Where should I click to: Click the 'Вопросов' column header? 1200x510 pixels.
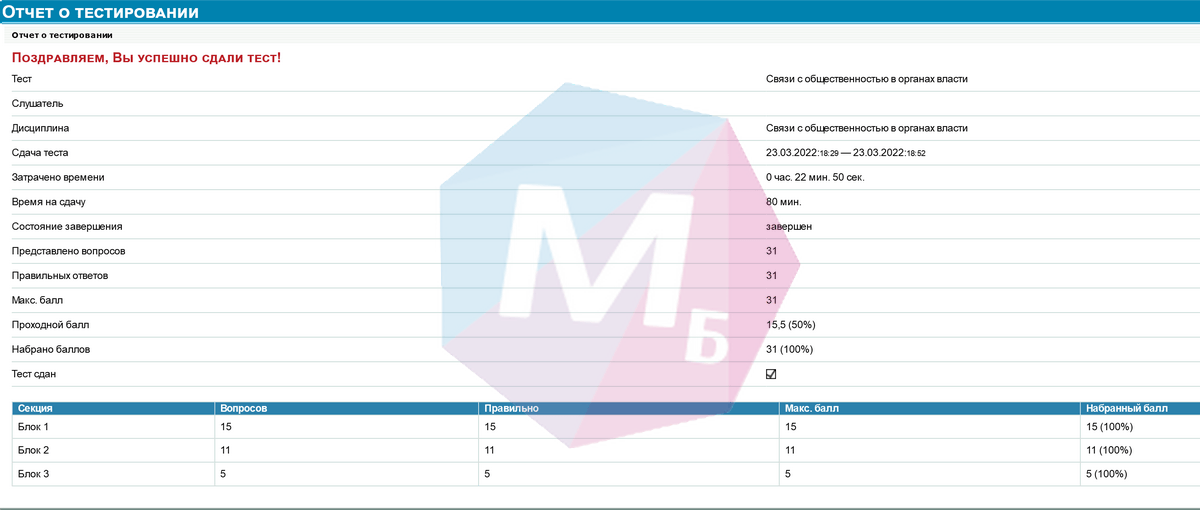(x=243, y=409)
